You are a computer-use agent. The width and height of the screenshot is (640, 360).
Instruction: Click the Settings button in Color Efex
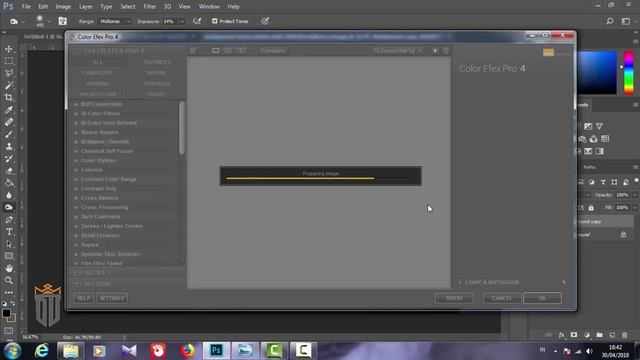coord(112,298)
